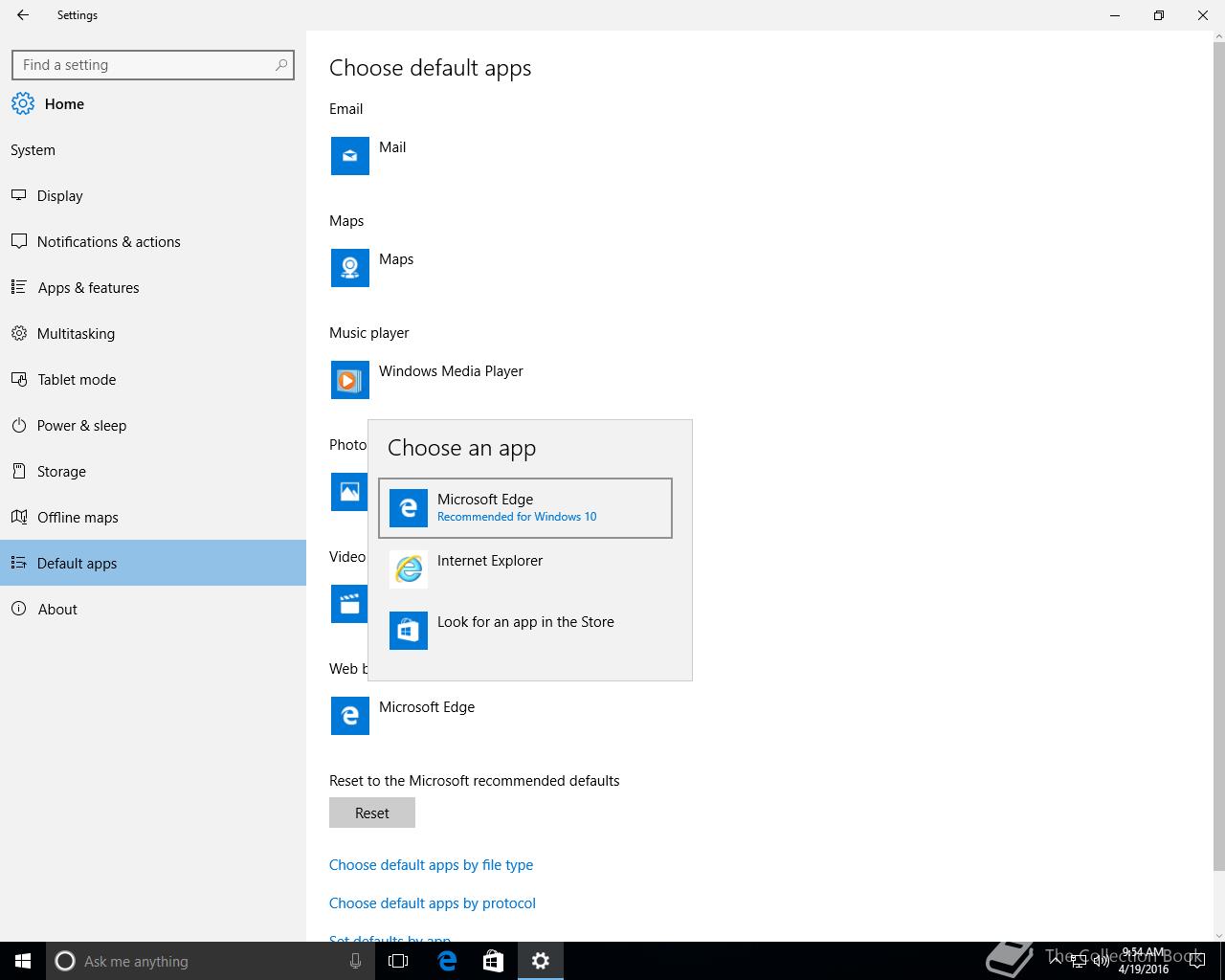
Task: Open Power & sleep settings
Action: click(153, 425)
